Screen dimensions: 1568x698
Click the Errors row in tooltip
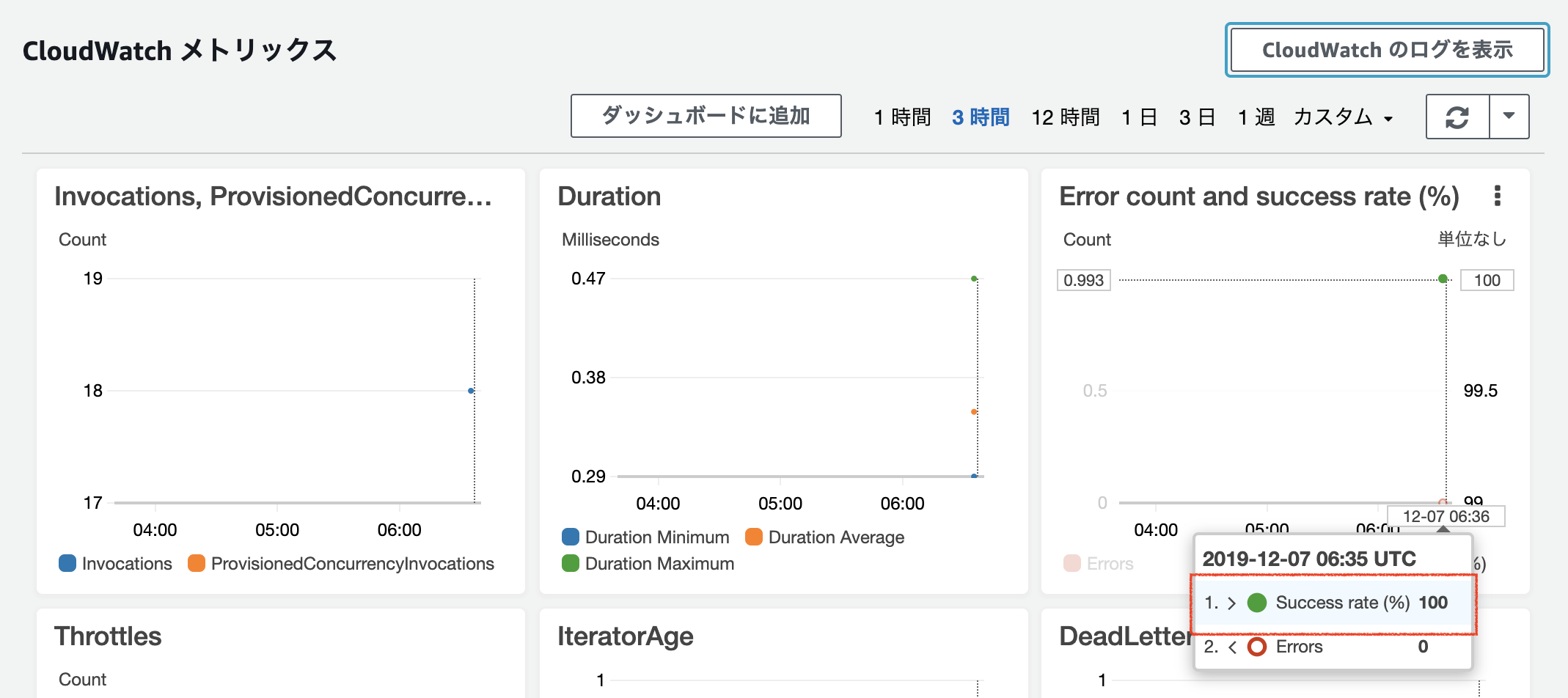[x=1333, y=647]
